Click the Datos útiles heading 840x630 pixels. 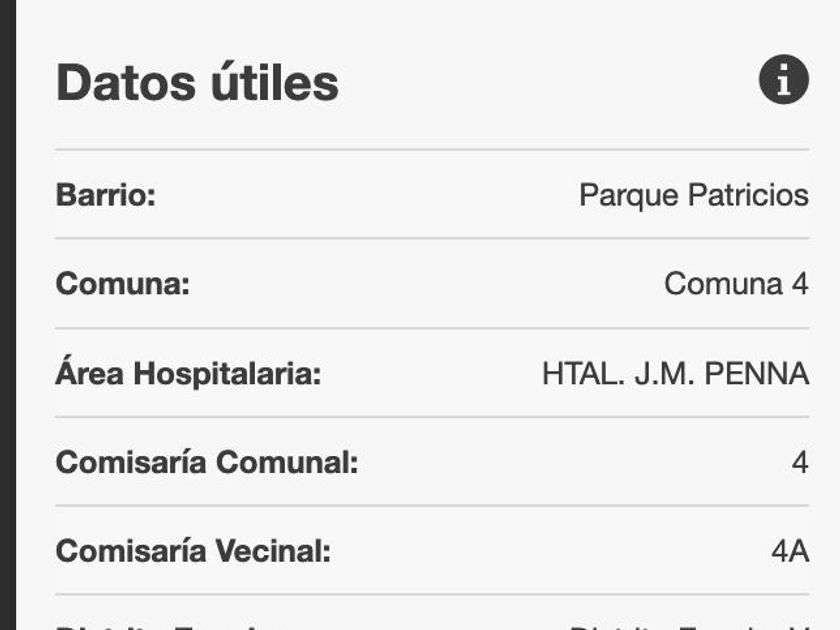(x=197, y=82)
